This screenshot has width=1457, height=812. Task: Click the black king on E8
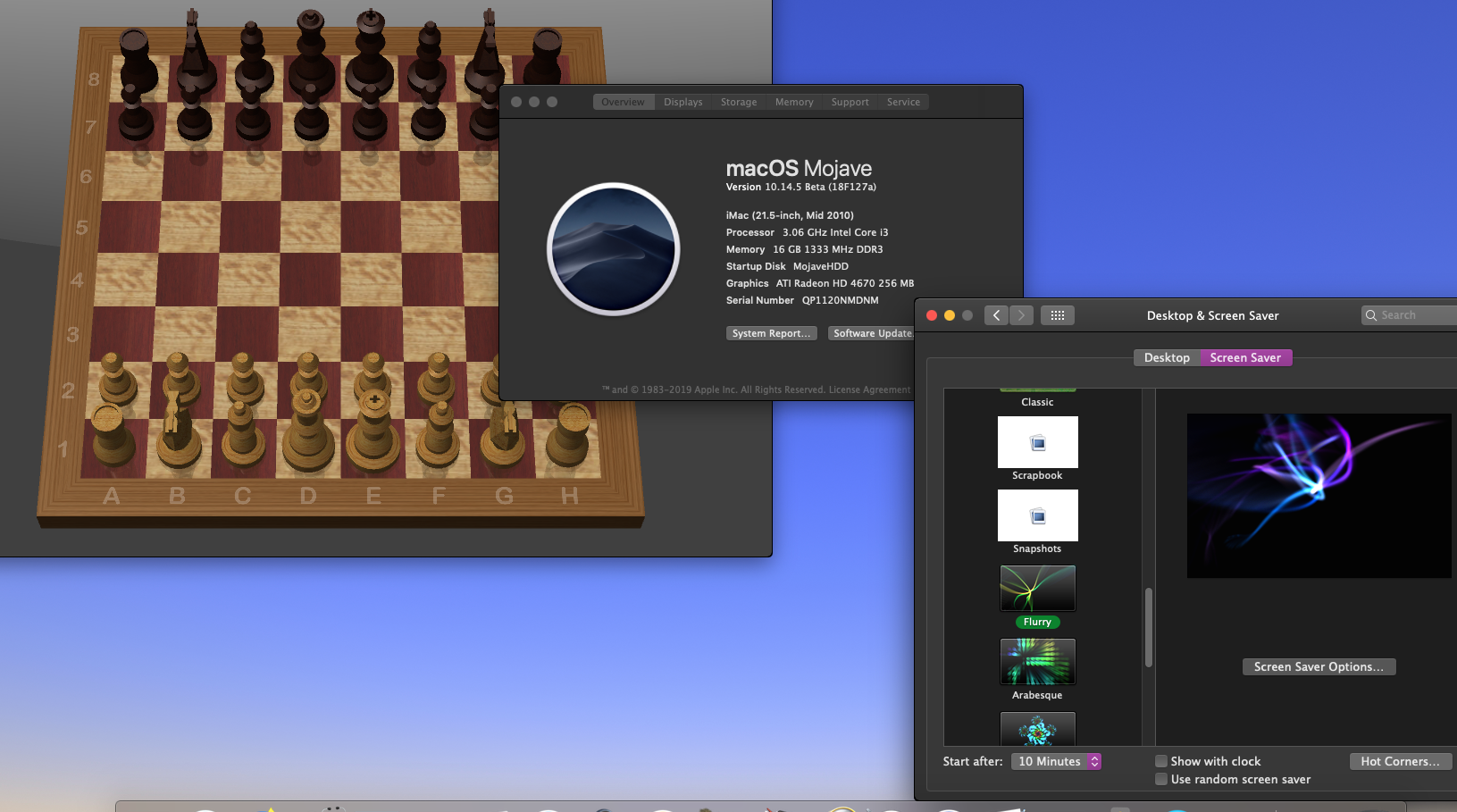pyautogui.click(x=370, y=53)
